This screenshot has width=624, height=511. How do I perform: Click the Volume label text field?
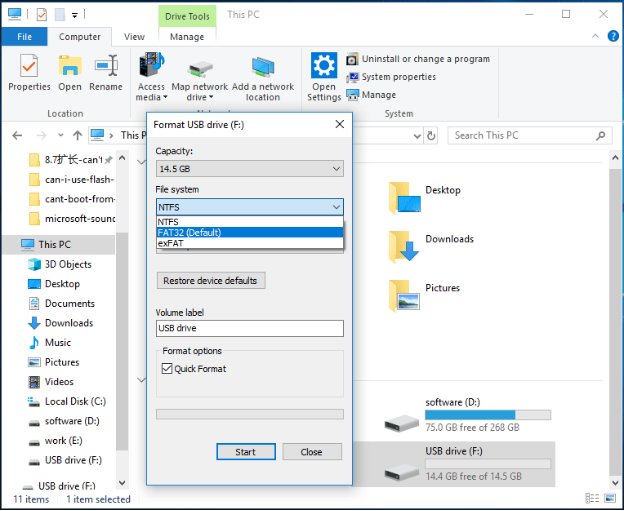250,328
